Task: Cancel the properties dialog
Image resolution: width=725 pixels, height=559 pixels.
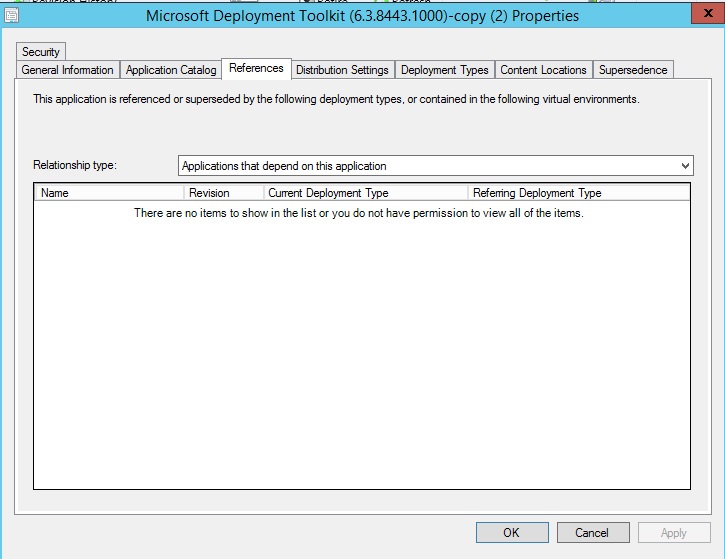Action: (593, 533)
